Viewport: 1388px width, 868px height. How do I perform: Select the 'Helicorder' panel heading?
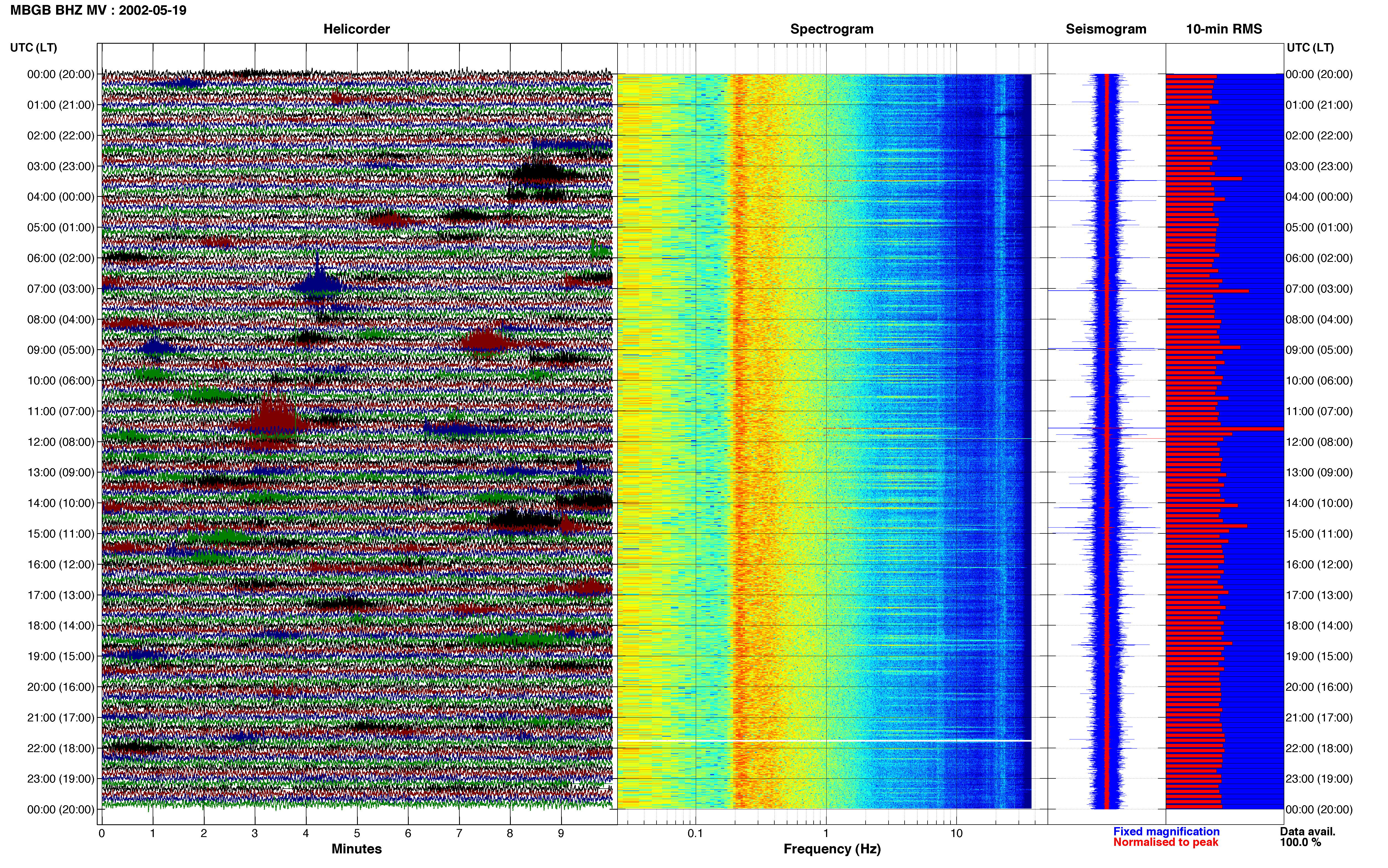(x=356, y=29)
